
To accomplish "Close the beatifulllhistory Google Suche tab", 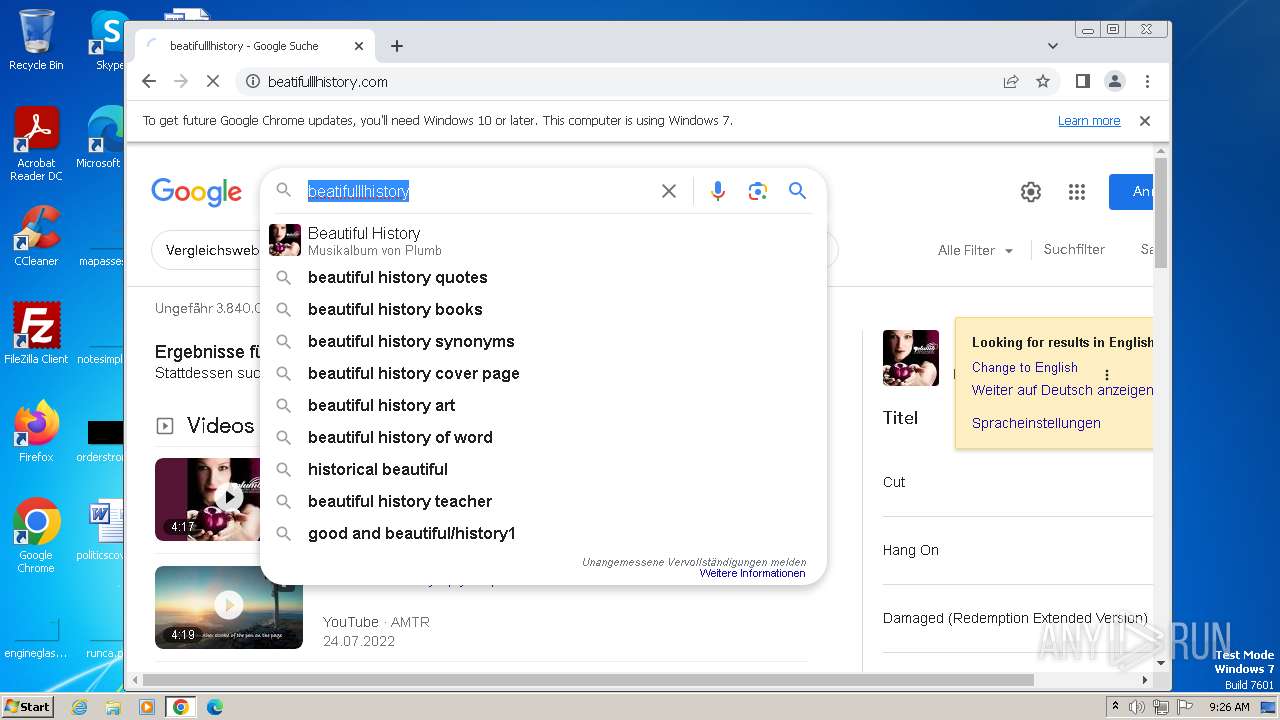I will click(359, 46).
